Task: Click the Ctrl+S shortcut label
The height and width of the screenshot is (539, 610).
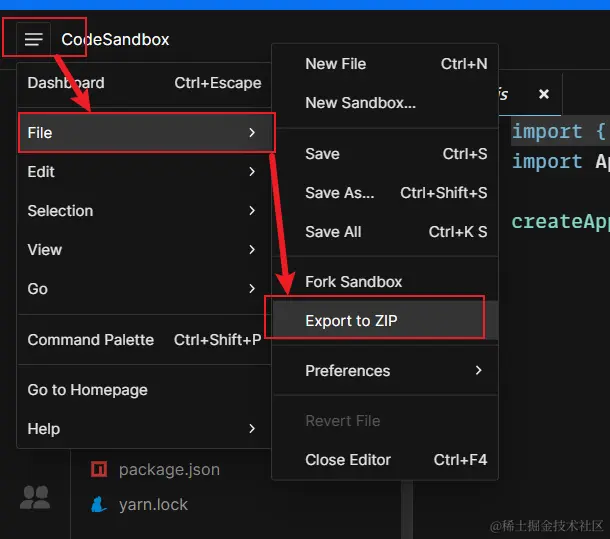Action: [x=465, y=154]
